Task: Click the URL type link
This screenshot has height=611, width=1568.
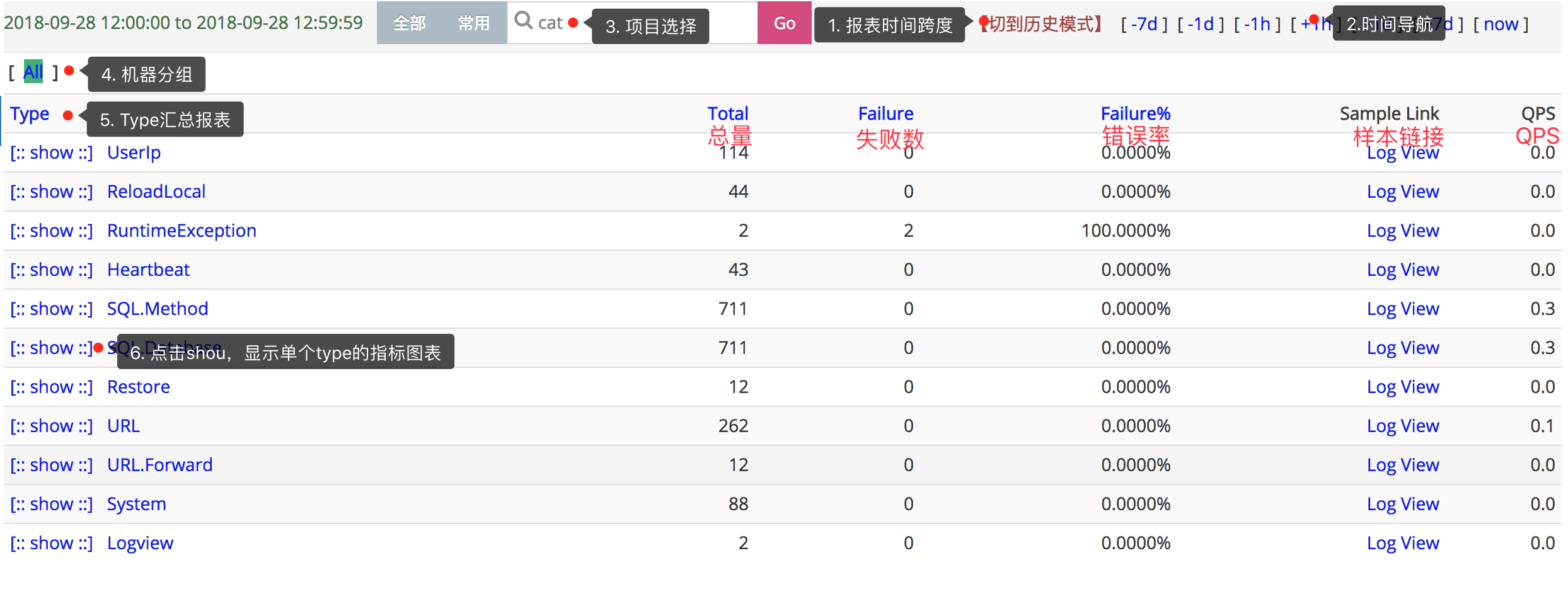Action: pos(122,426)
